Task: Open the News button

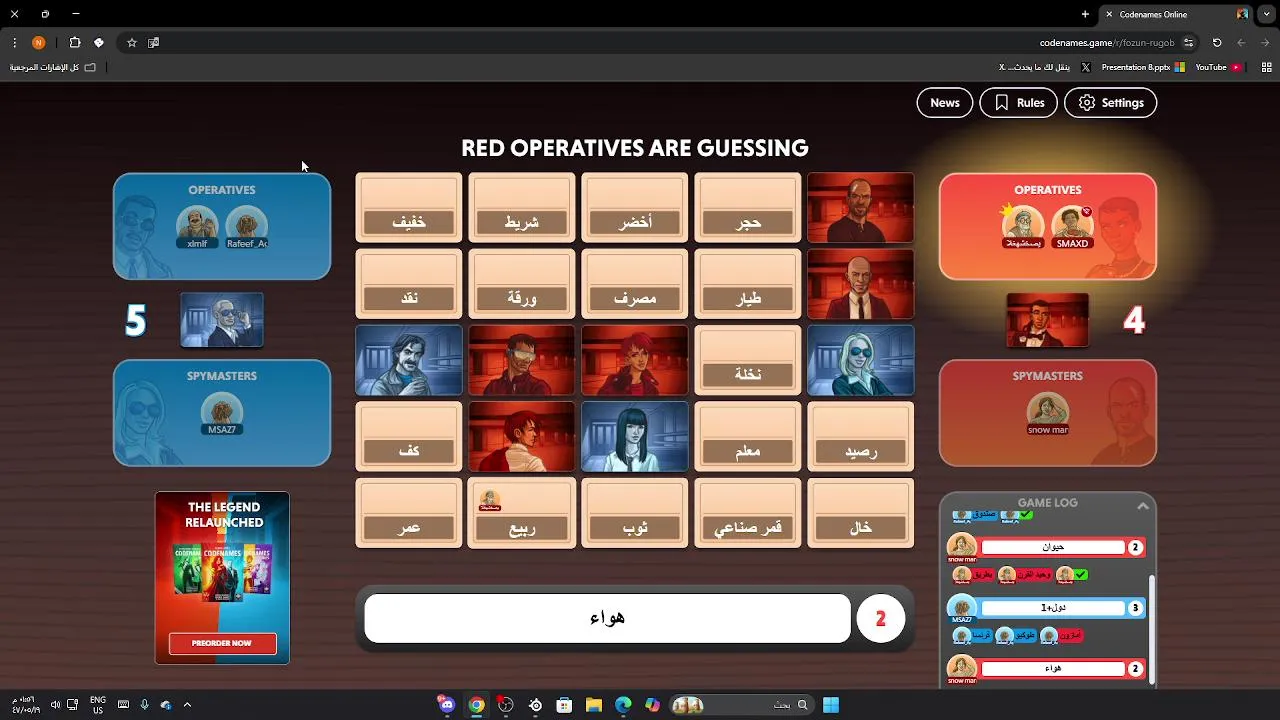Action: coord(944,103)
